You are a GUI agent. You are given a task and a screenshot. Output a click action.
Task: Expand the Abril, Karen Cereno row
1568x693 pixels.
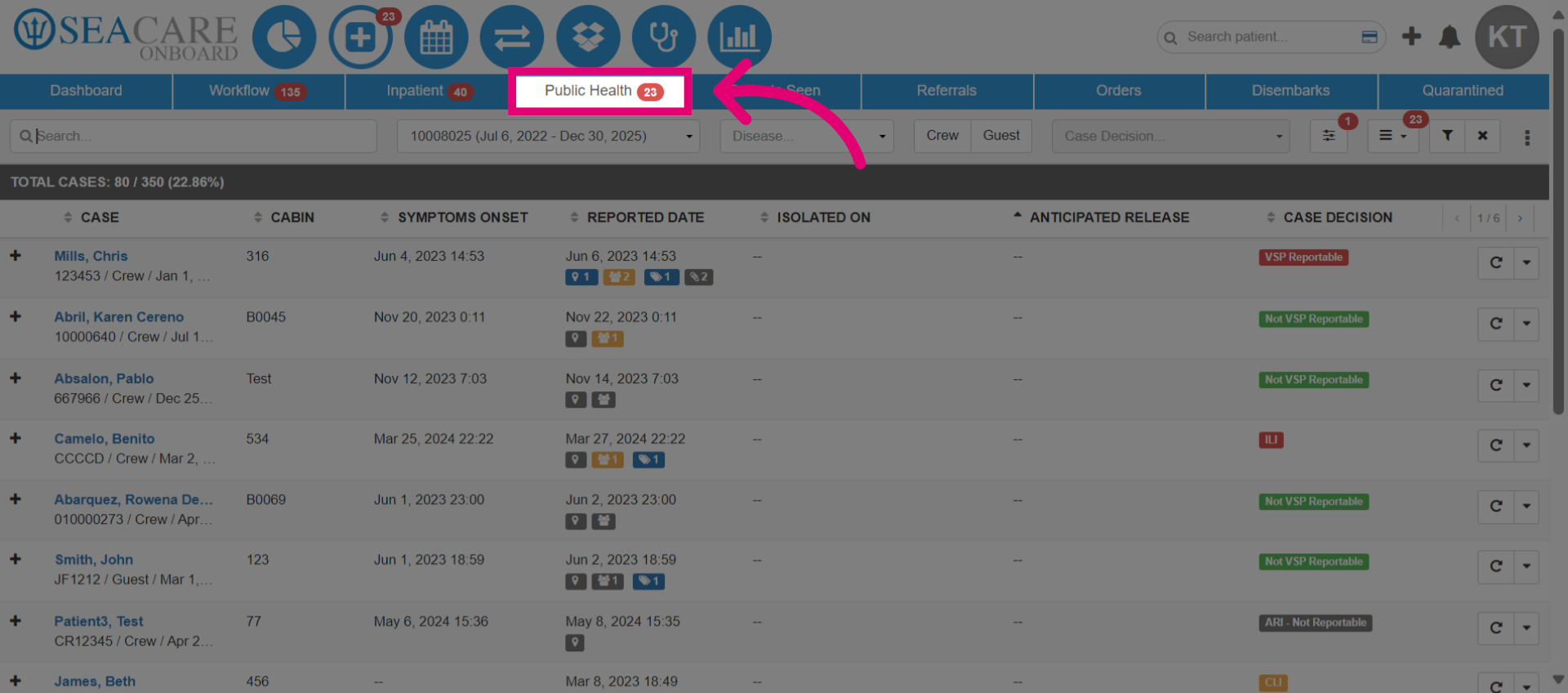tap(16, 316)
